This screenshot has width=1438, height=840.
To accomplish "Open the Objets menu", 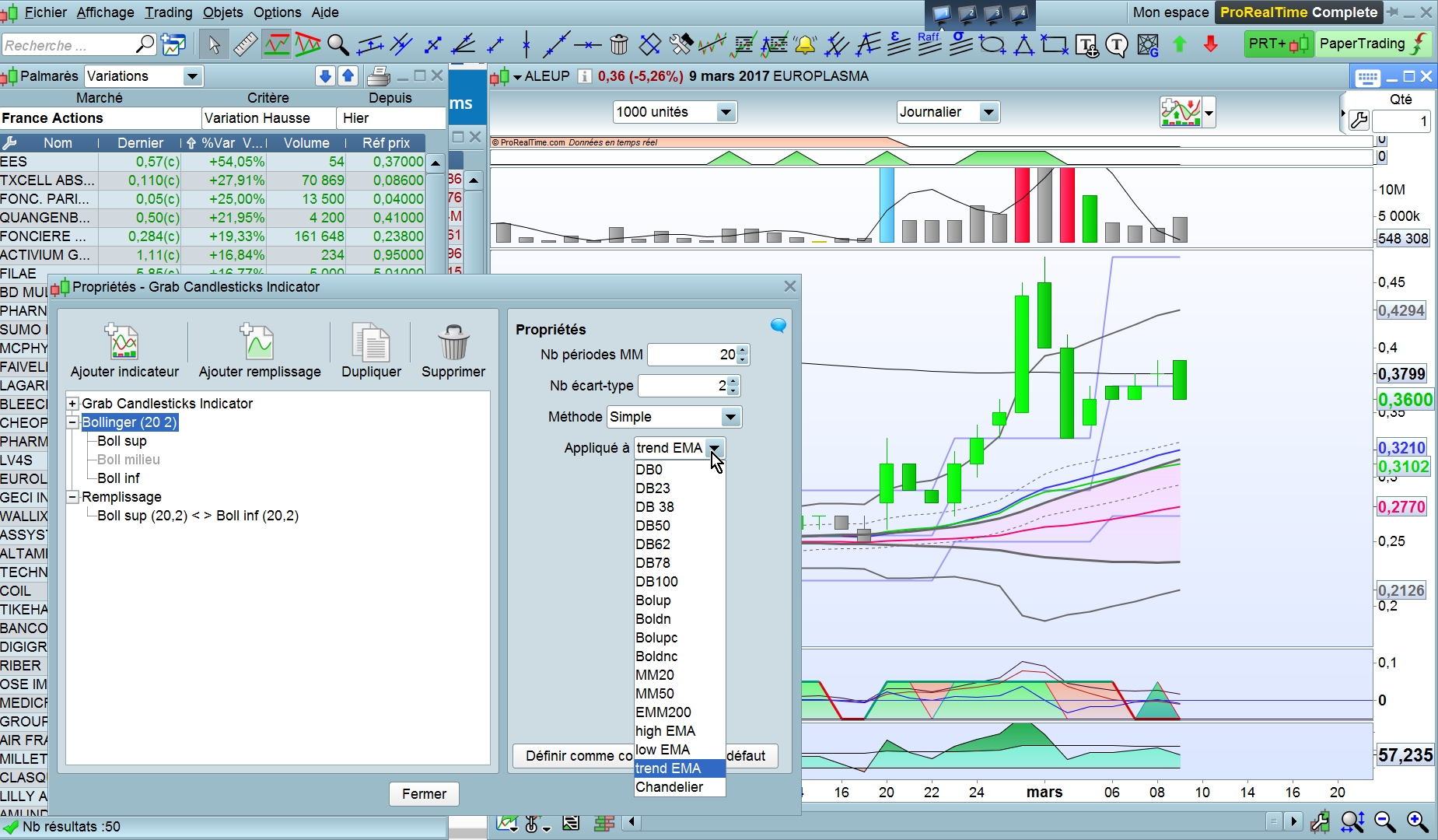I will coord(222,12).
